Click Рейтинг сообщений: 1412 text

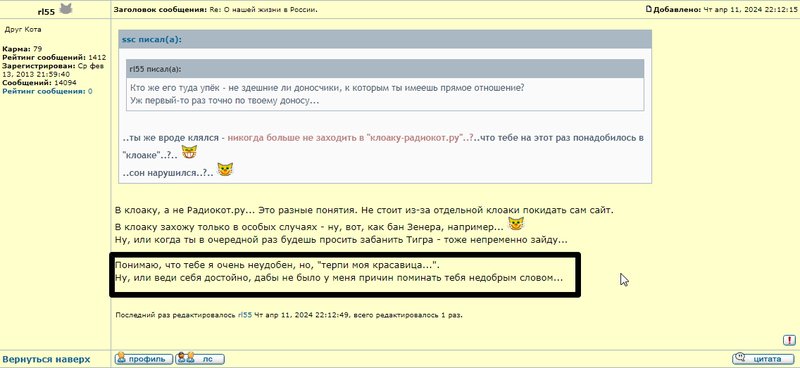[54, 58]
